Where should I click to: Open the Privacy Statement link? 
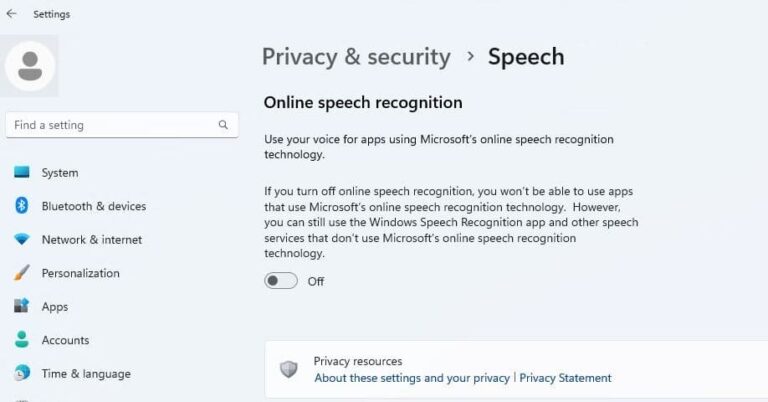pyautogui.click(x=565, y=378)
